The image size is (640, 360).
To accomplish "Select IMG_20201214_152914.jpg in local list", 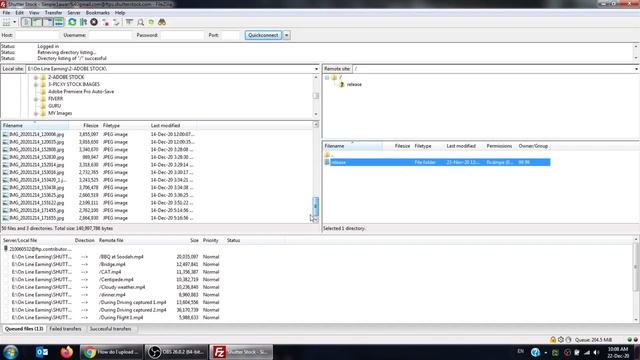I will 98,165.
